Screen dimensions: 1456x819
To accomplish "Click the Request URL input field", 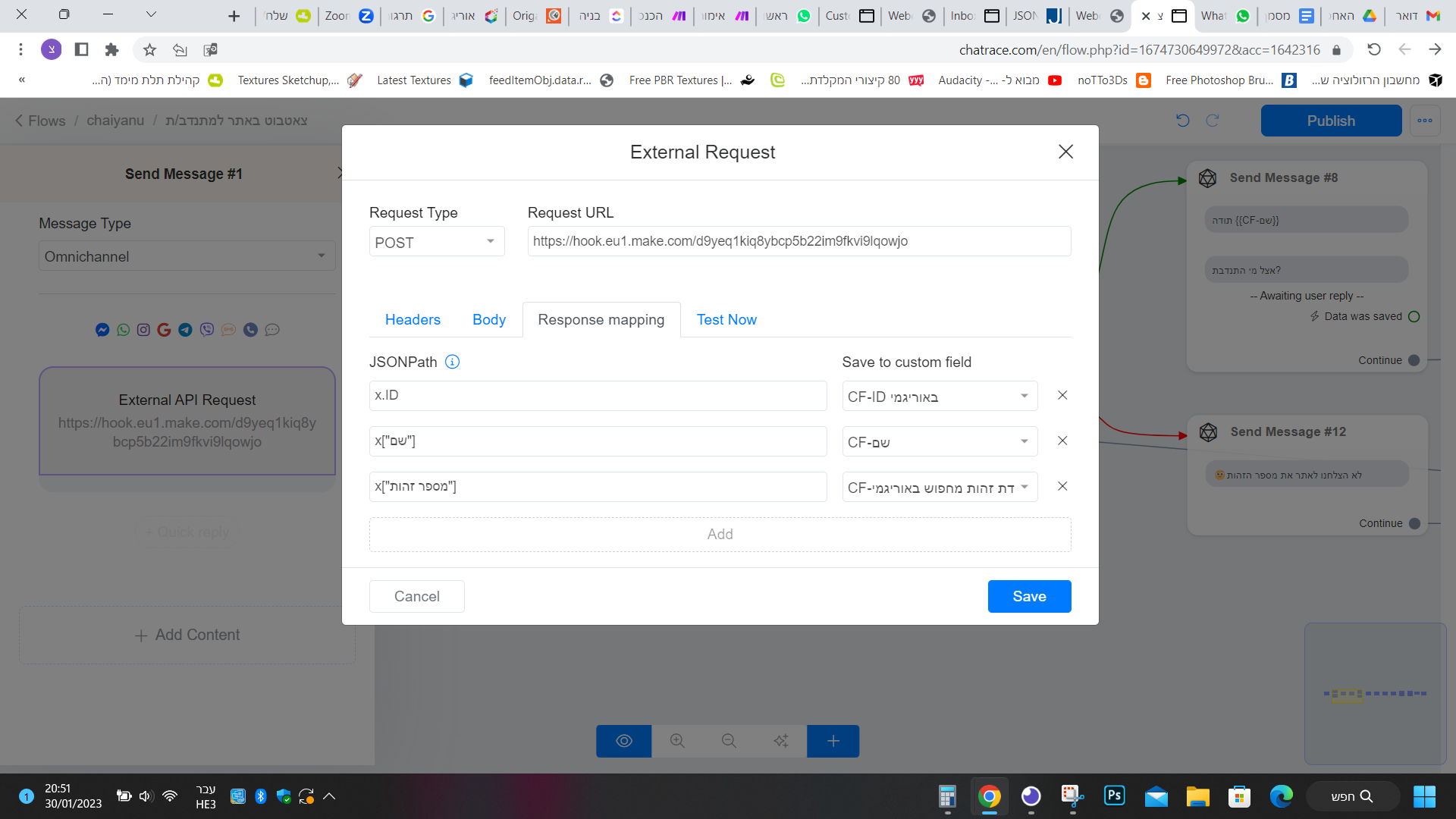I will [x=799, y=241].
